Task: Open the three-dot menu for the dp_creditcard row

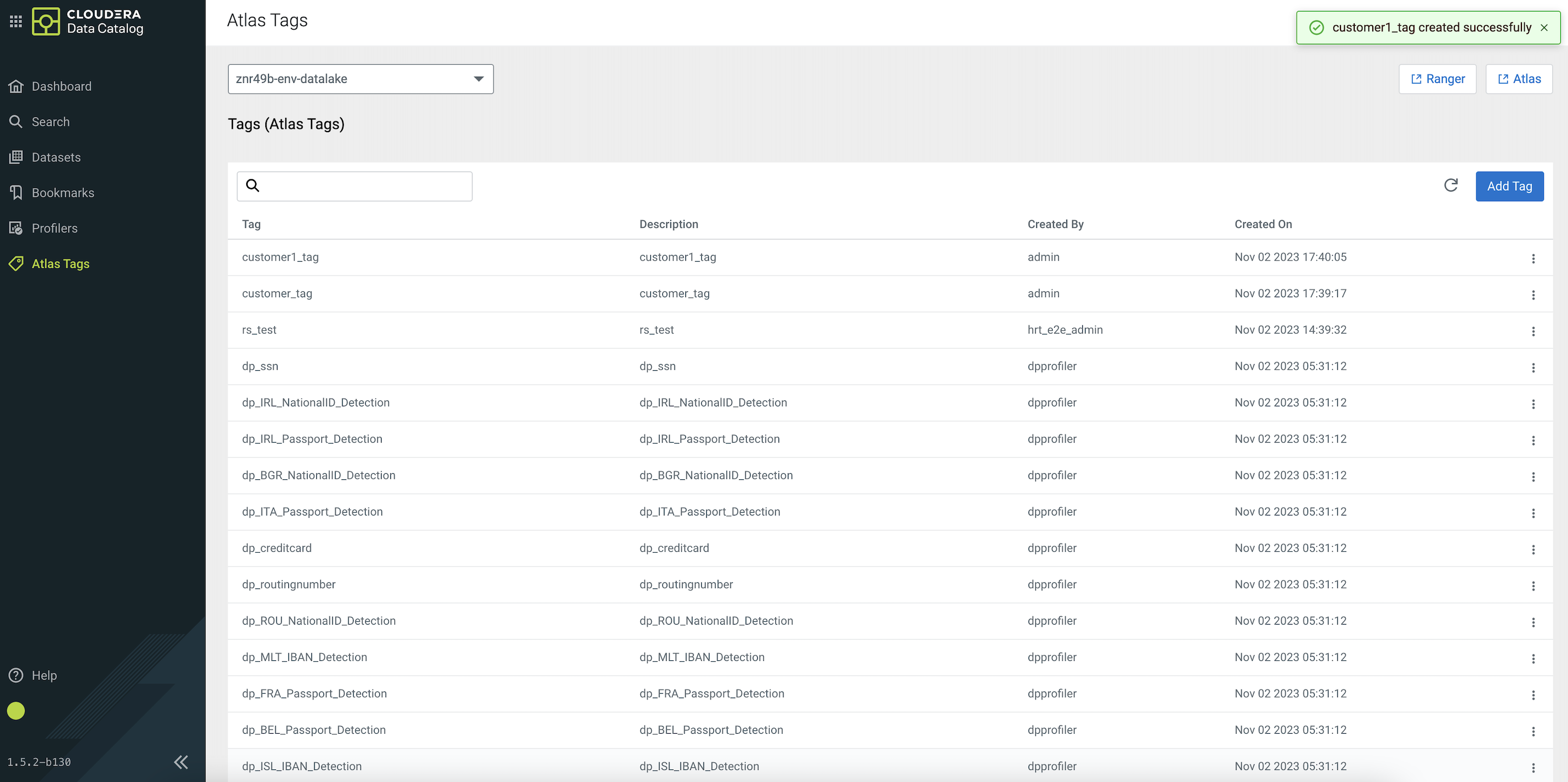Action: 1533,549
